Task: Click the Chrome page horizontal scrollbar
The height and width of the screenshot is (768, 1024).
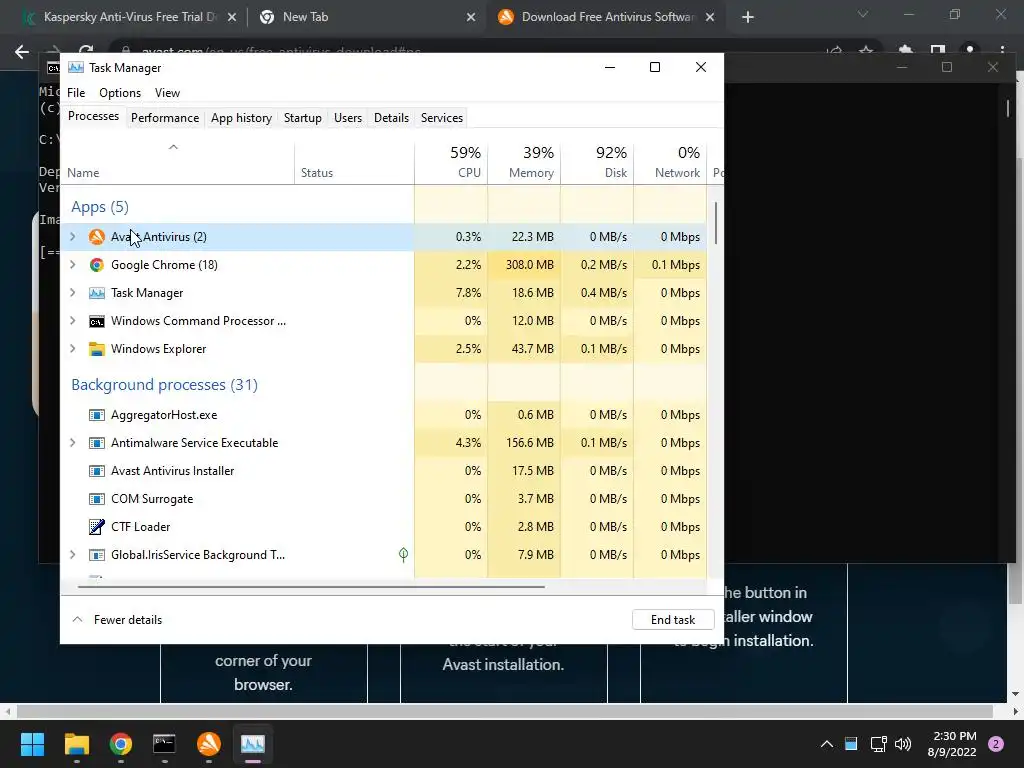Action: 504,711
